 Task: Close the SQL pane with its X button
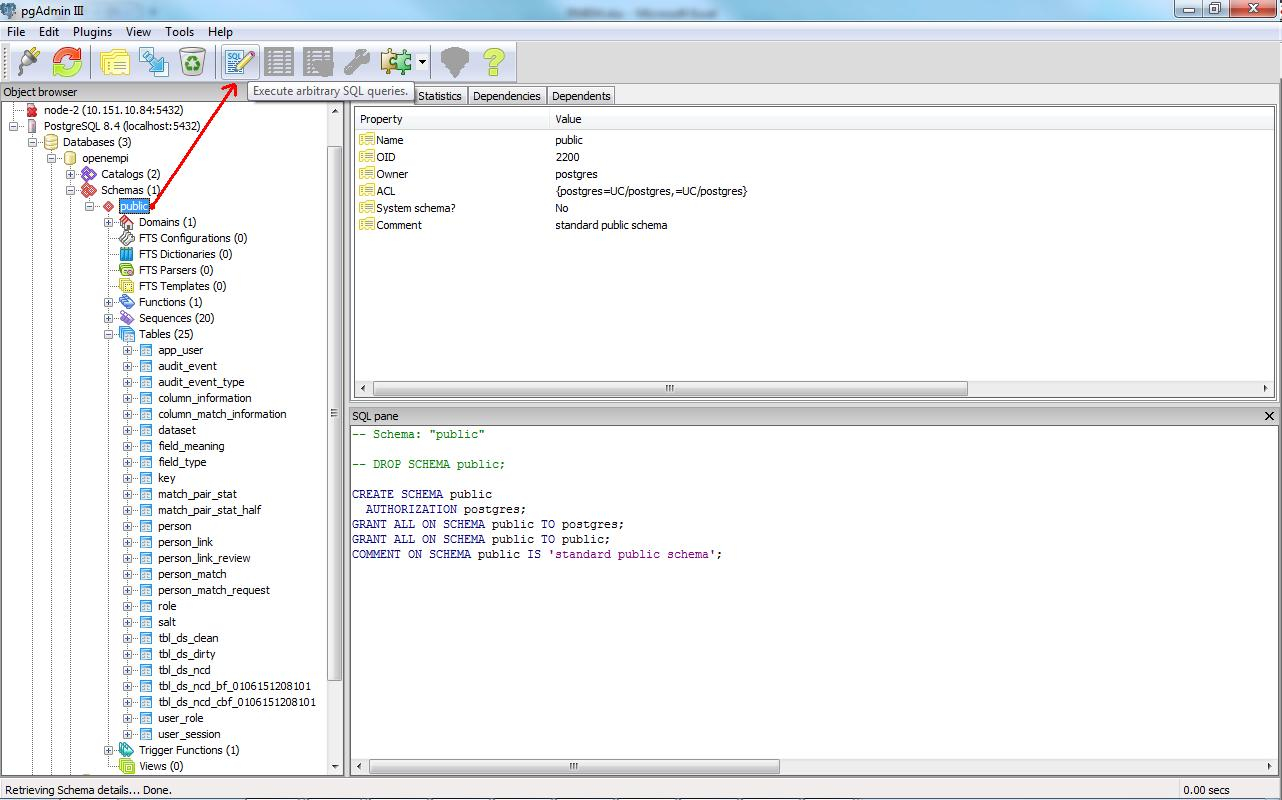1269,415
